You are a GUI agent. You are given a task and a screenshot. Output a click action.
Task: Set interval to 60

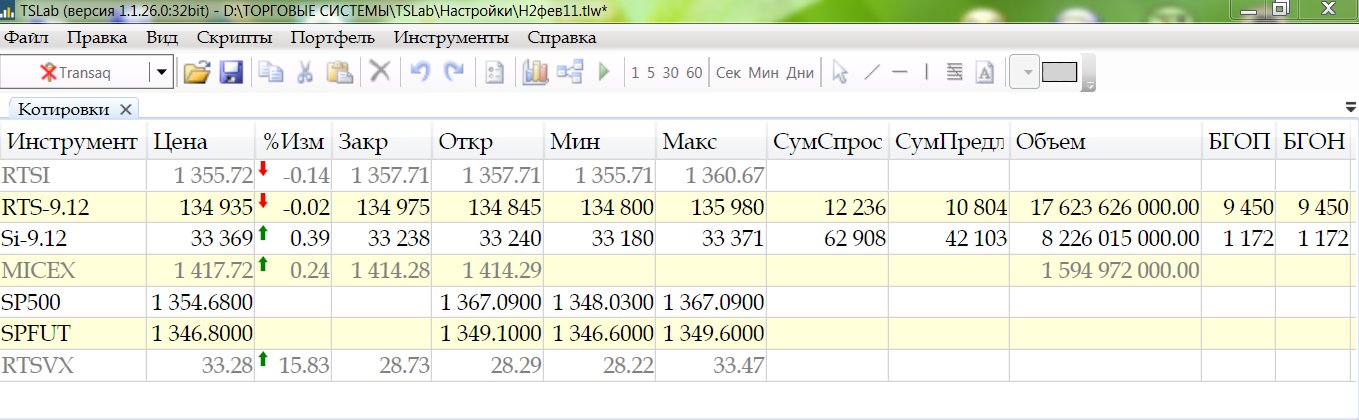[694, 72]
